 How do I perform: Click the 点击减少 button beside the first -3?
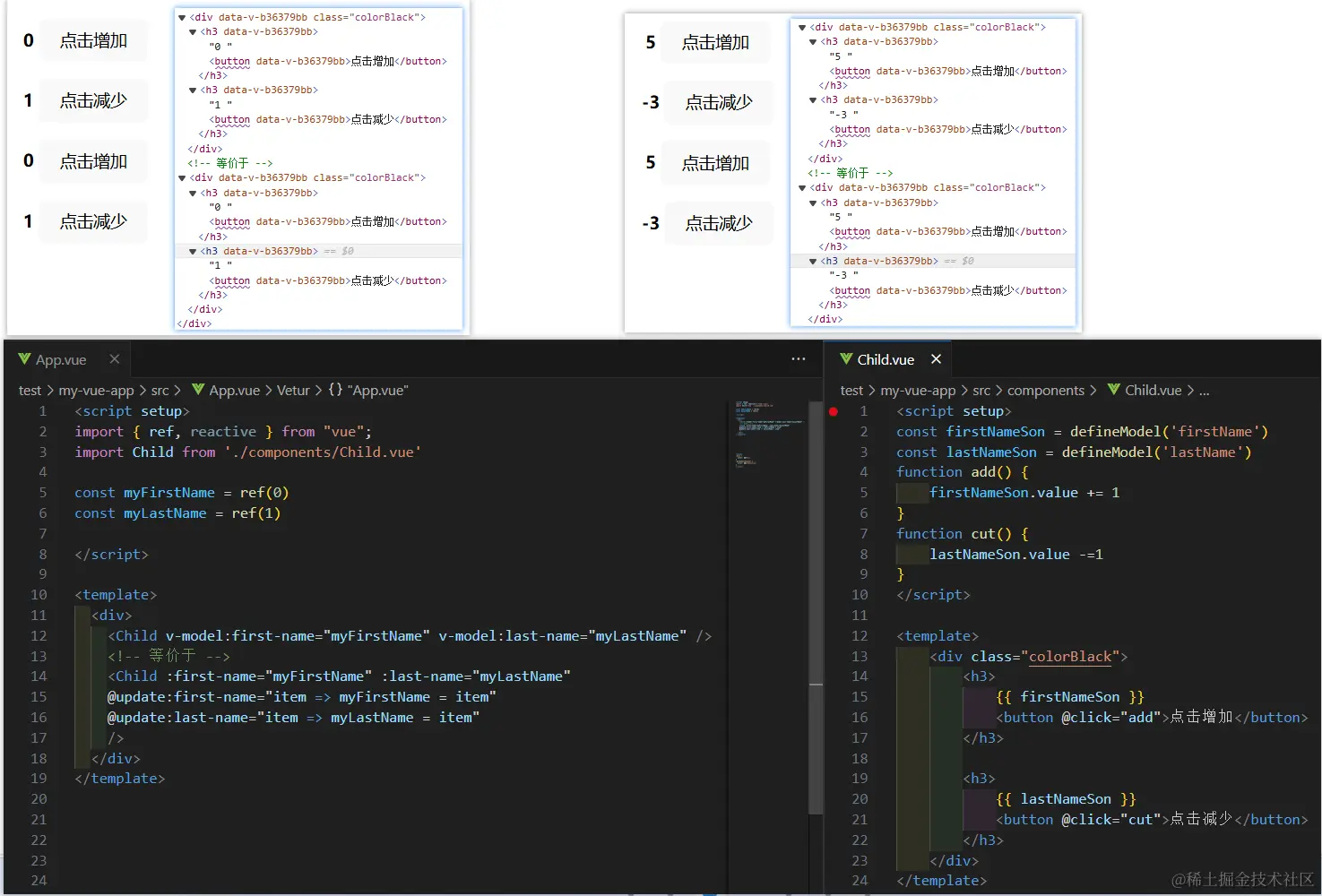(719, 102)
